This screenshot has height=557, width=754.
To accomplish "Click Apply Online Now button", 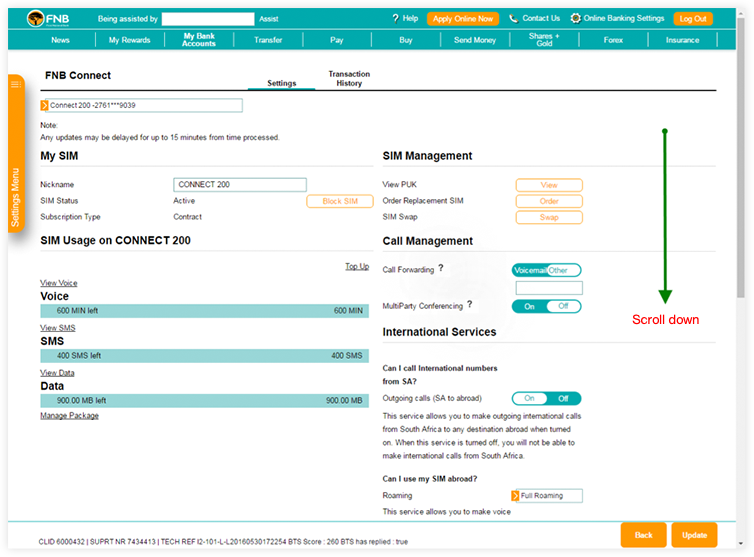I will pyautogui.click(x=463, y=19).
